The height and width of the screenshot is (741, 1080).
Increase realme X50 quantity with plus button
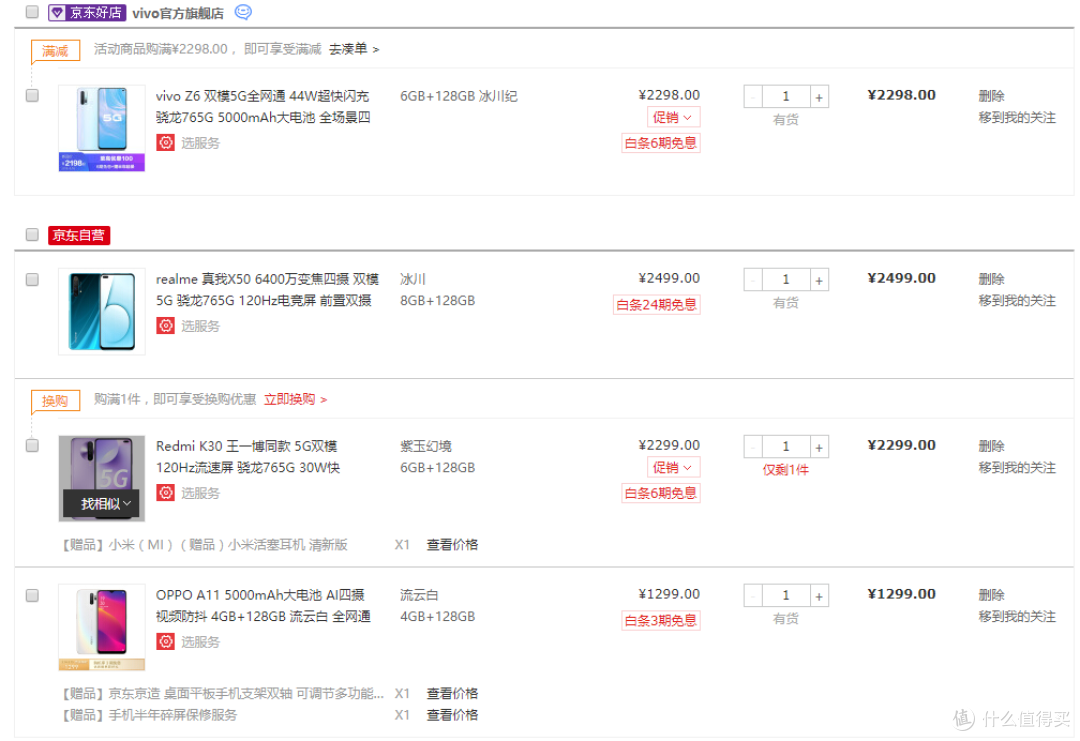[819, 280]
